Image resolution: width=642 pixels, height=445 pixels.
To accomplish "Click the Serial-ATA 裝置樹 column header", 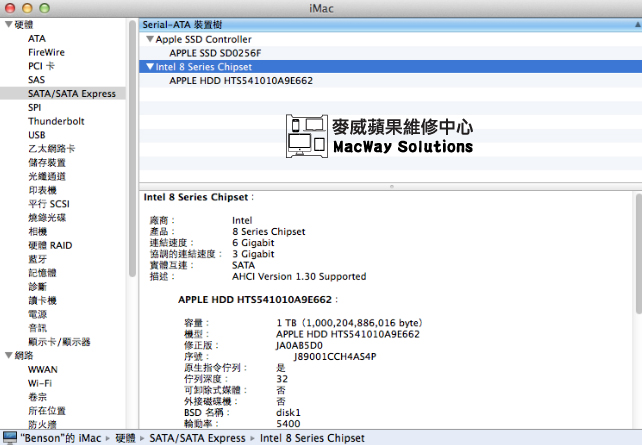I will point(390,25).
